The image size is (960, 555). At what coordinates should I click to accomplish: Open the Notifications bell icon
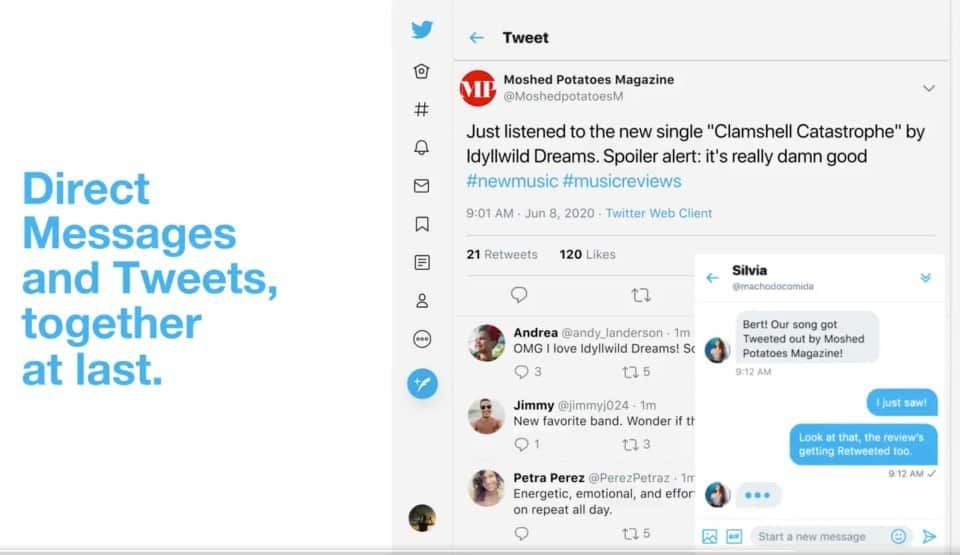pyautogui.click(x=422, y=147)
